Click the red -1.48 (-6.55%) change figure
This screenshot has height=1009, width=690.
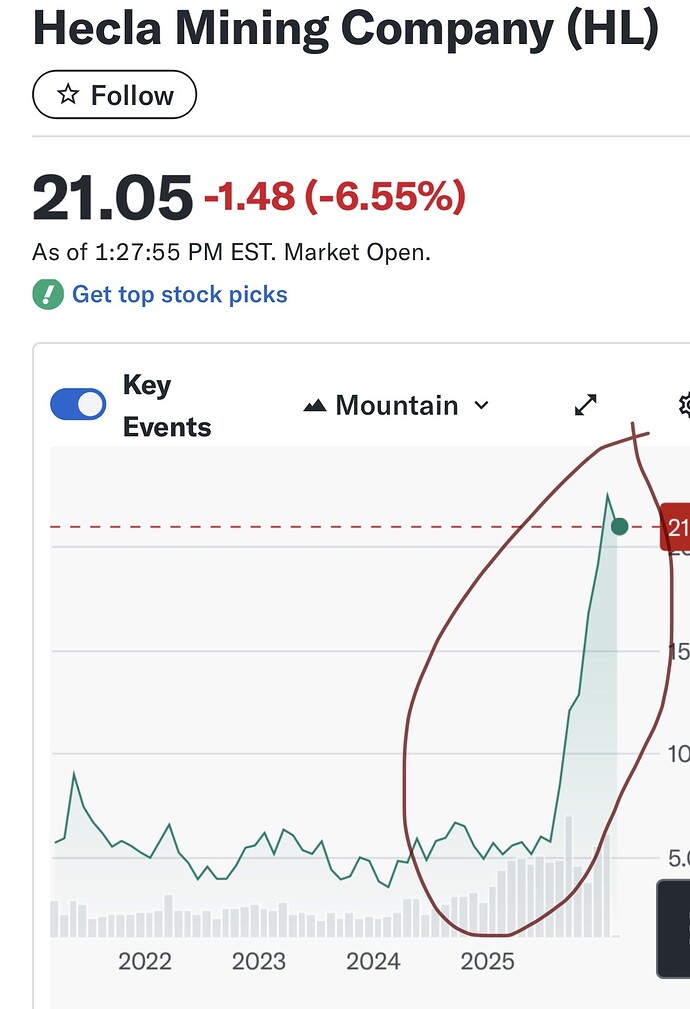(x=335, y=198)
